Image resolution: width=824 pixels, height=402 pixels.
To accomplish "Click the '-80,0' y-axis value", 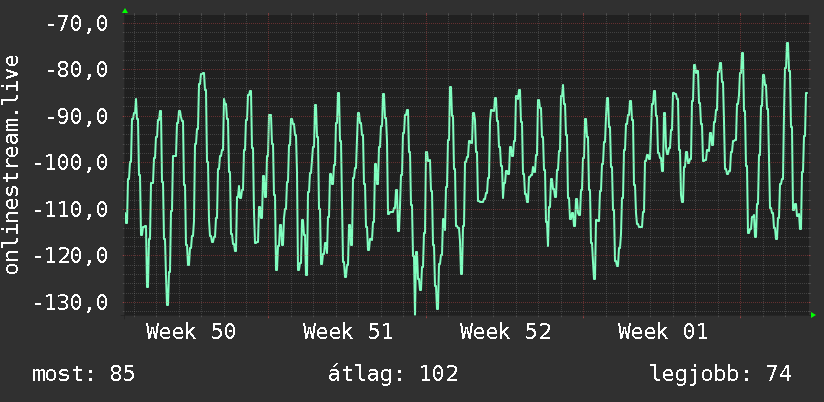I will 77,70.
